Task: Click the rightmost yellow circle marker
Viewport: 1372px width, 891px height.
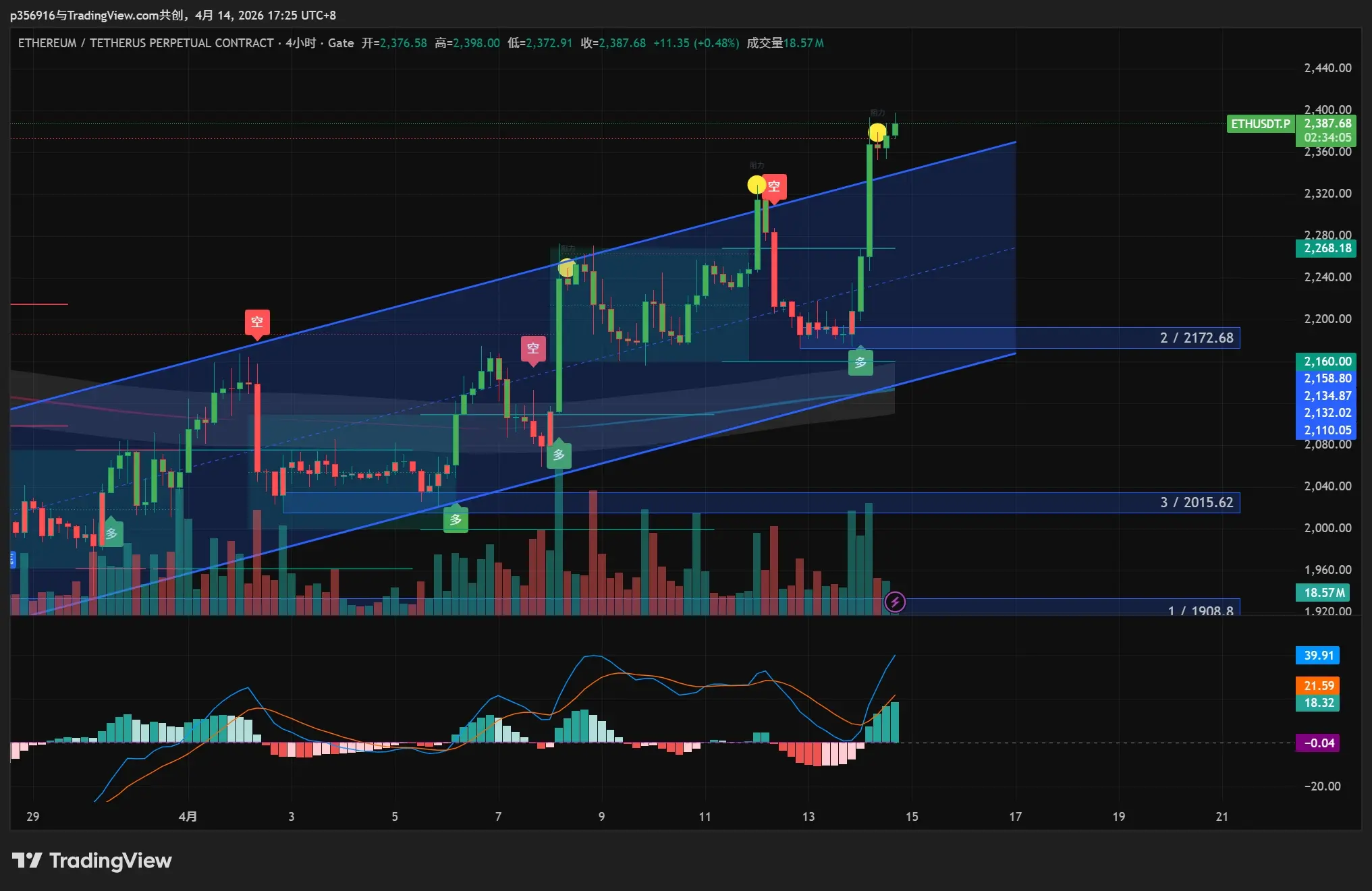Action: click(x=877, y=132)
